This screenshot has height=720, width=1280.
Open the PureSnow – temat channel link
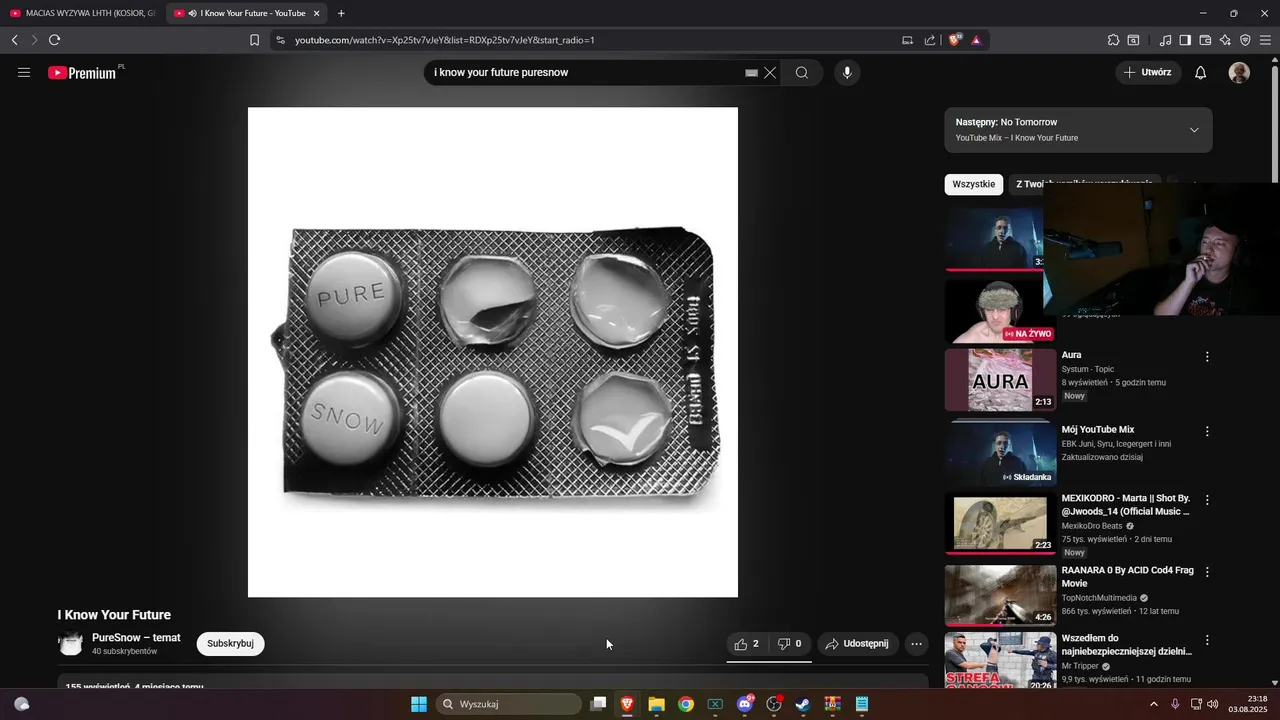(x=136, y=637)
